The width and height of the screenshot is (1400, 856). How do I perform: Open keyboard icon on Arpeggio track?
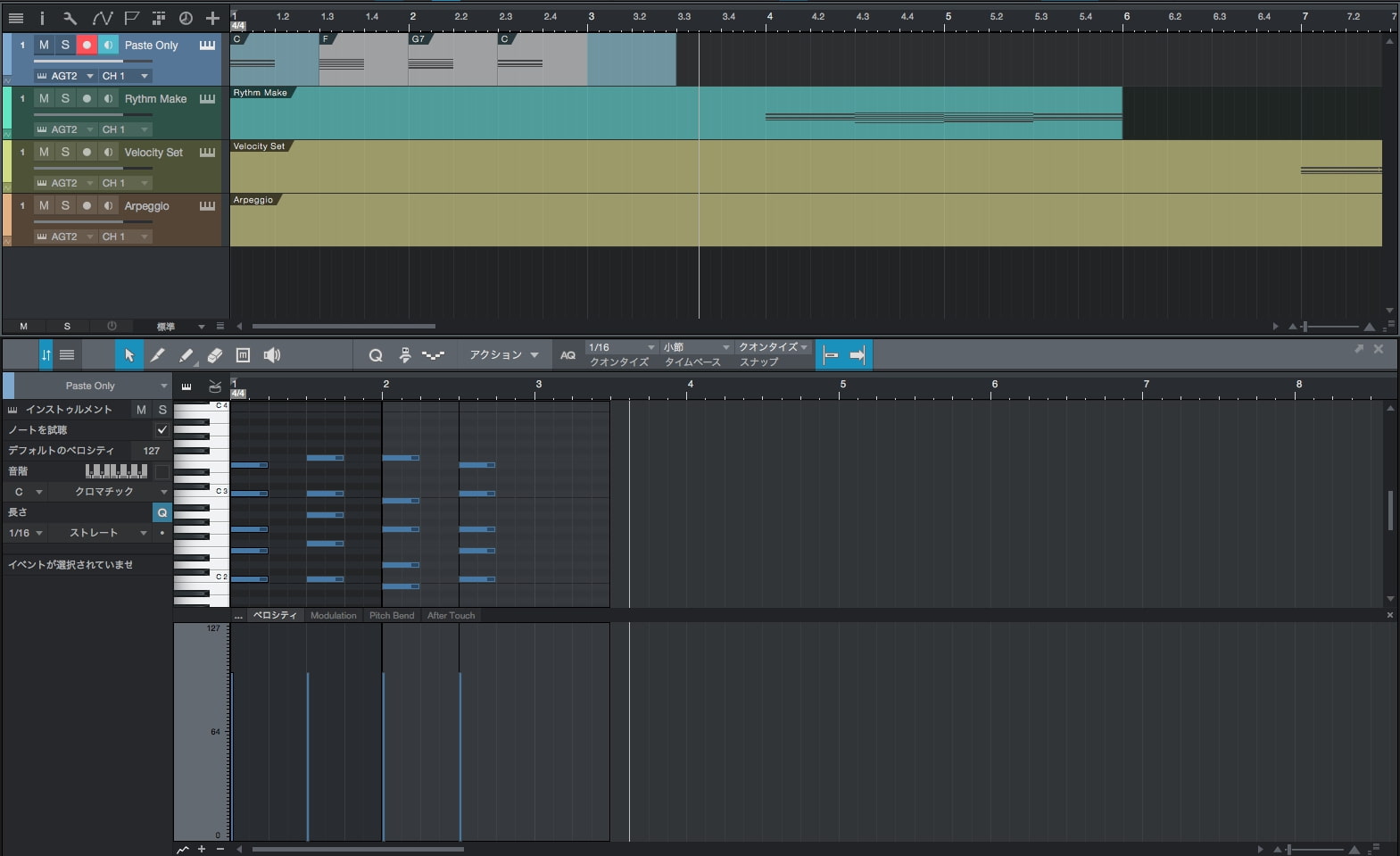207,205
